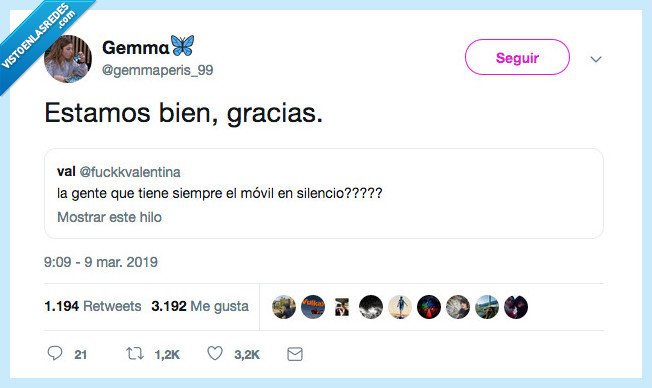Viewport: 652px width, 388px height.
Task: Follow Gemma with the Seguir button
Action: [517, 57]
